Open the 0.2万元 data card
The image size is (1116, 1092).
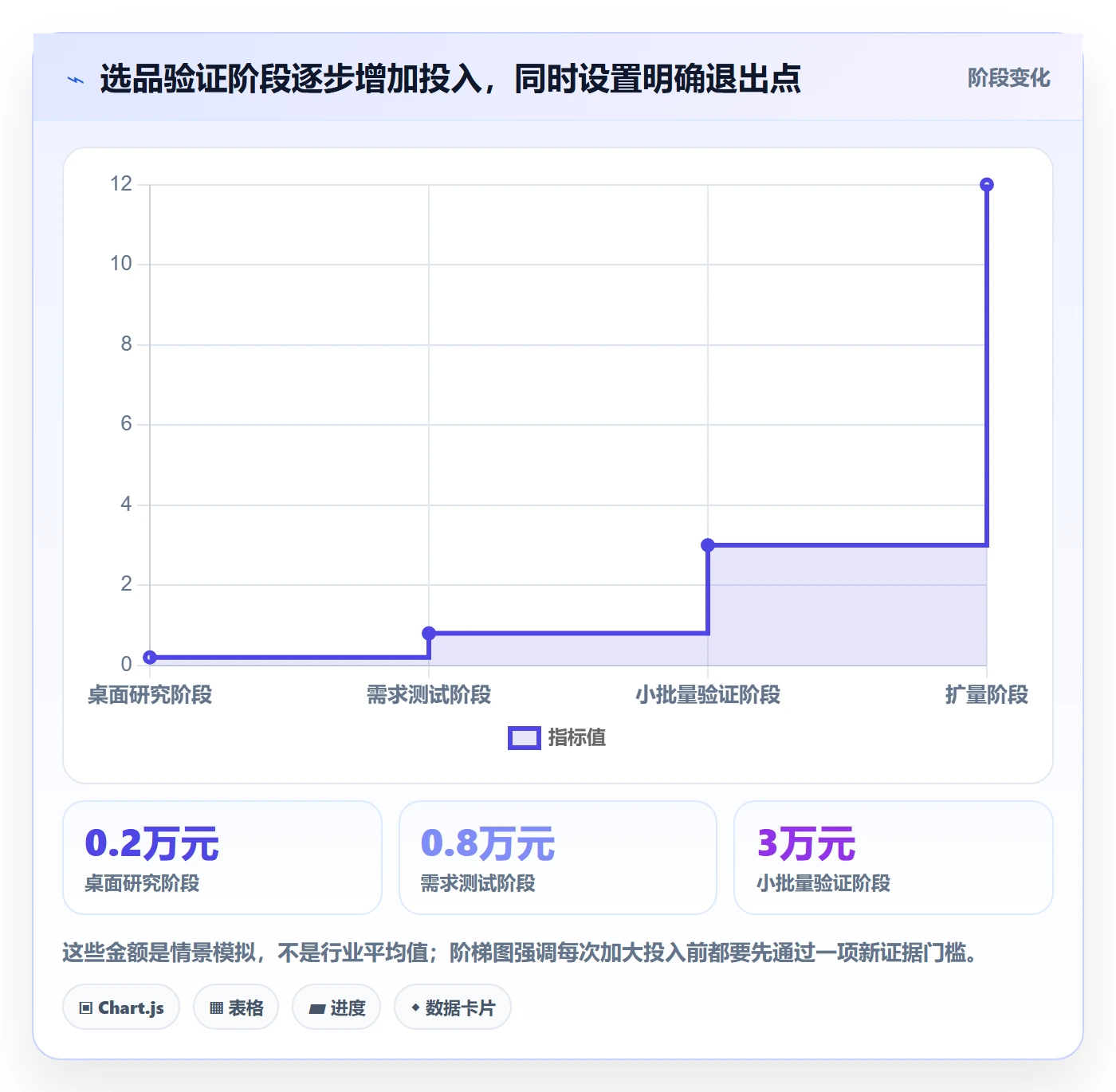[x=222, y=858]
